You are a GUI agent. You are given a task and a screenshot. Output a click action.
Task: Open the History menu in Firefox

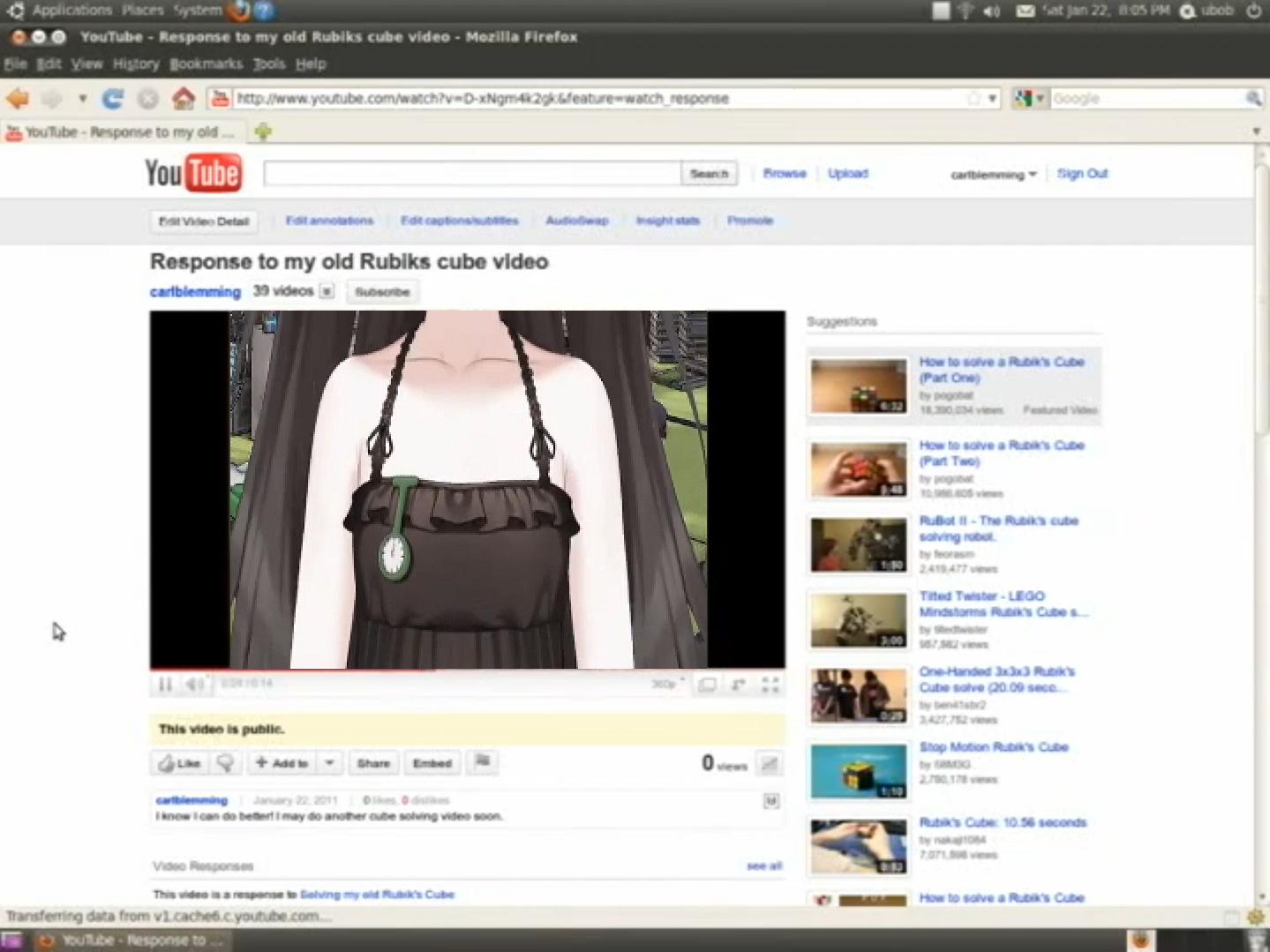(135, 64)
